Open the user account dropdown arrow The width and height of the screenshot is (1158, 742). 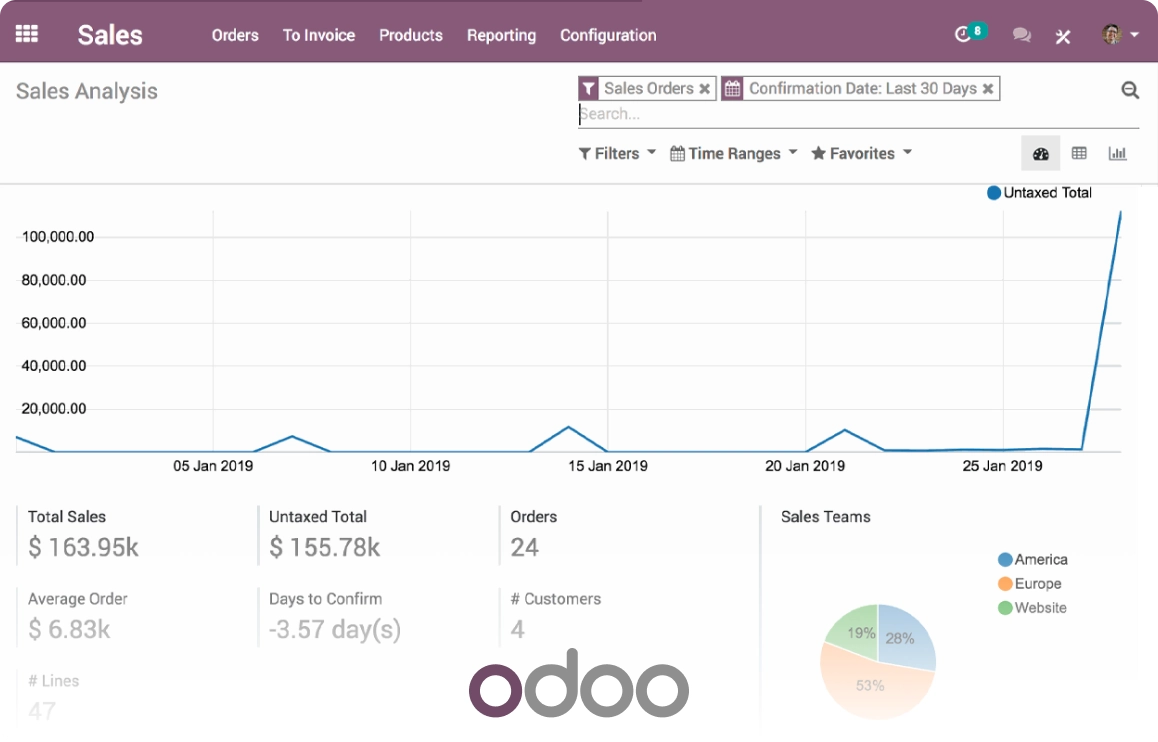pyautogui.click(x=1134, y=35)
